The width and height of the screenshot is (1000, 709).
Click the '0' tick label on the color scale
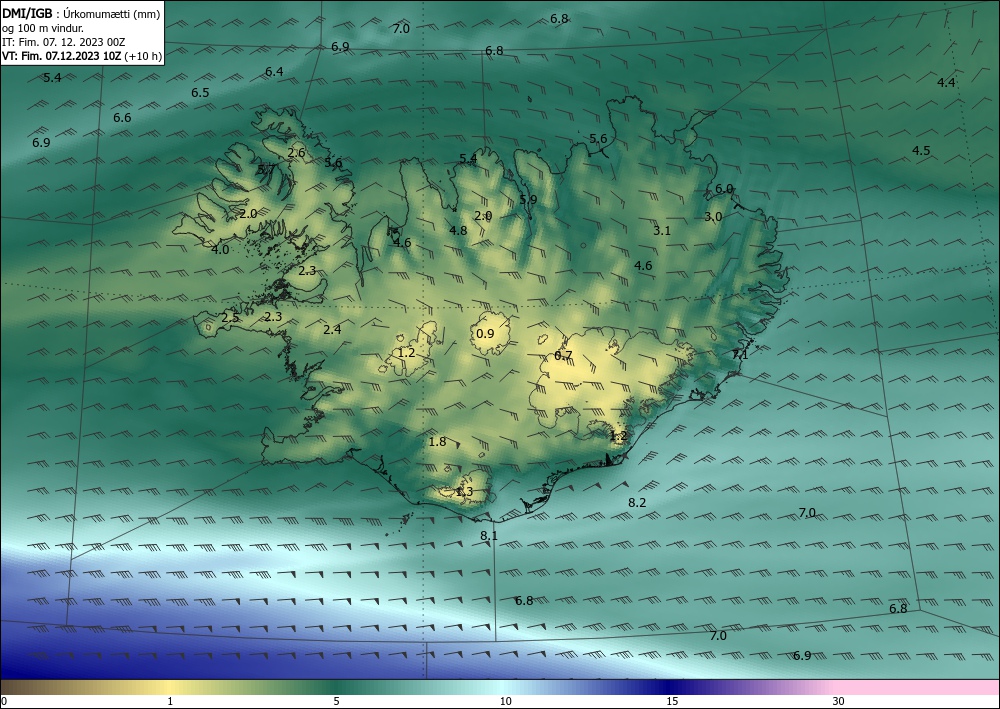tap(4, 702)
